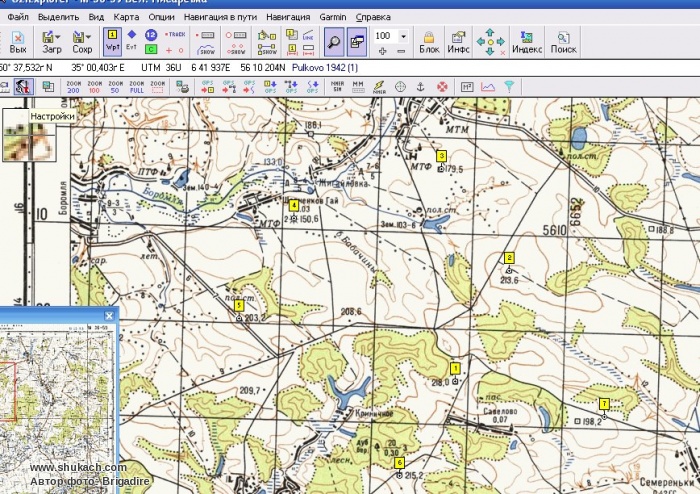Click the anchor alarm icon
700x494 pixels.
tap(421, 87)
